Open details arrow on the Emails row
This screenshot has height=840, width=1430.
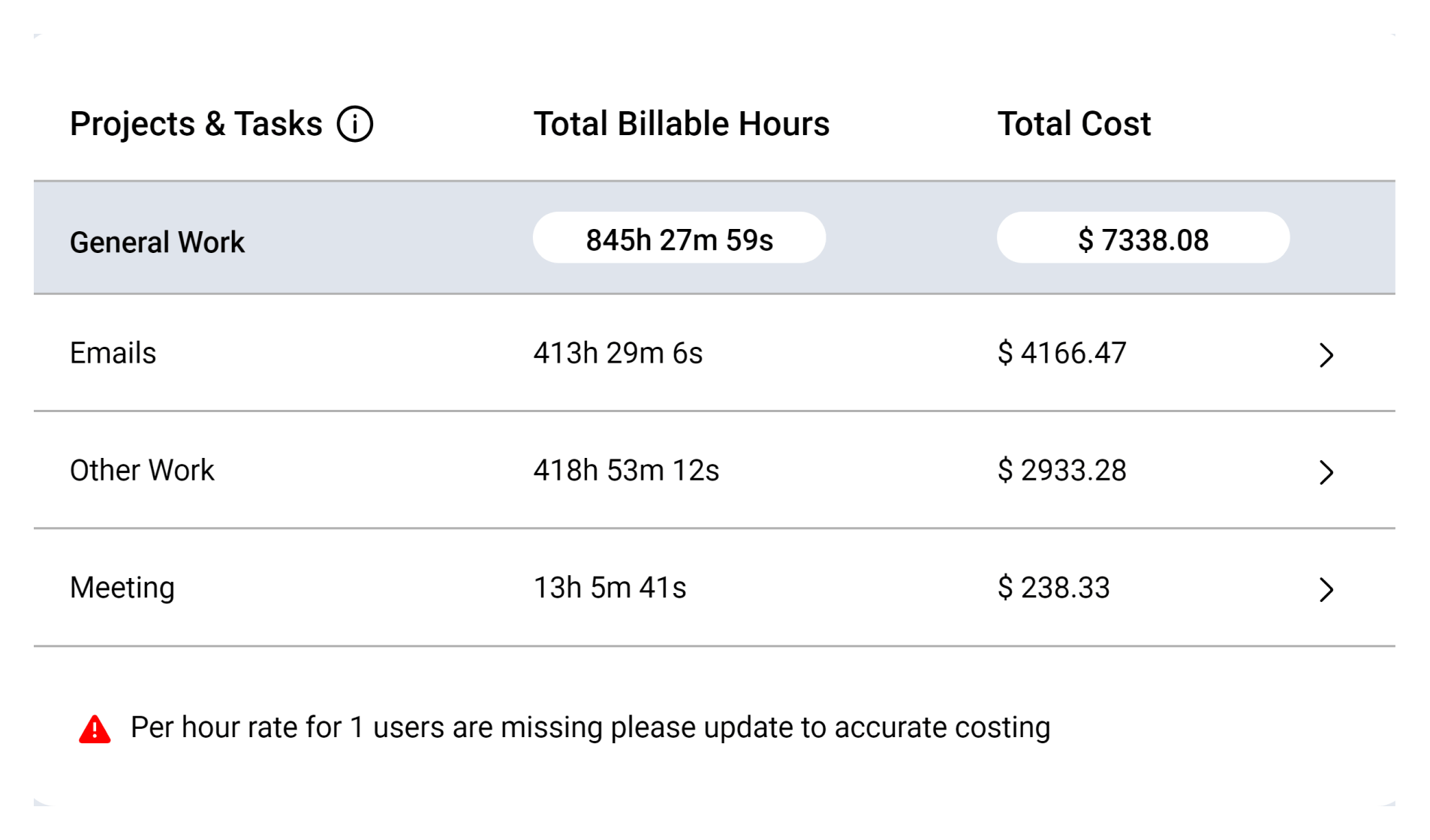coord(1327,354)
